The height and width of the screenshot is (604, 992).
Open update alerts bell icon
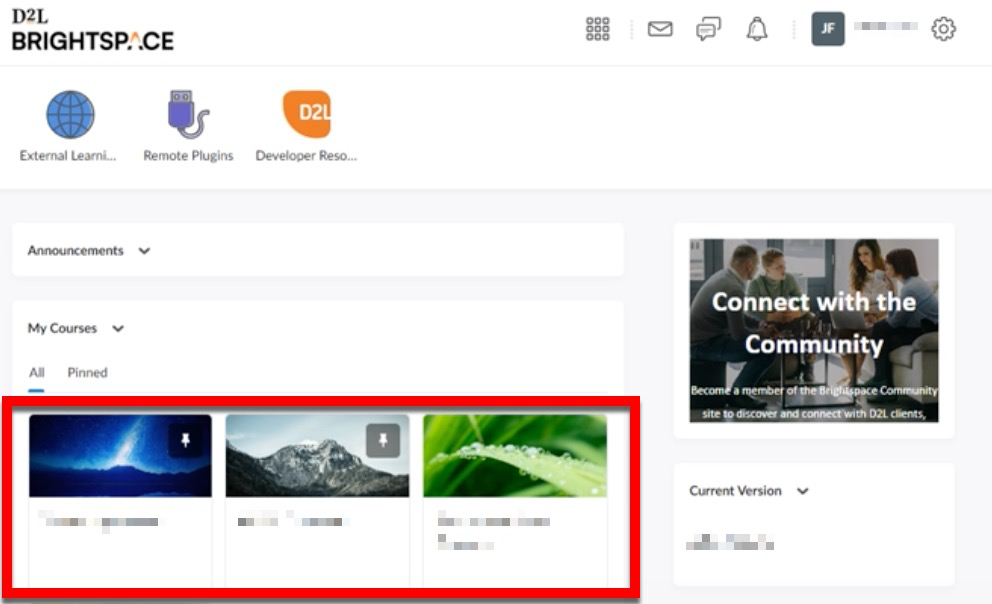pyautogui.click(x=757, y=29)
